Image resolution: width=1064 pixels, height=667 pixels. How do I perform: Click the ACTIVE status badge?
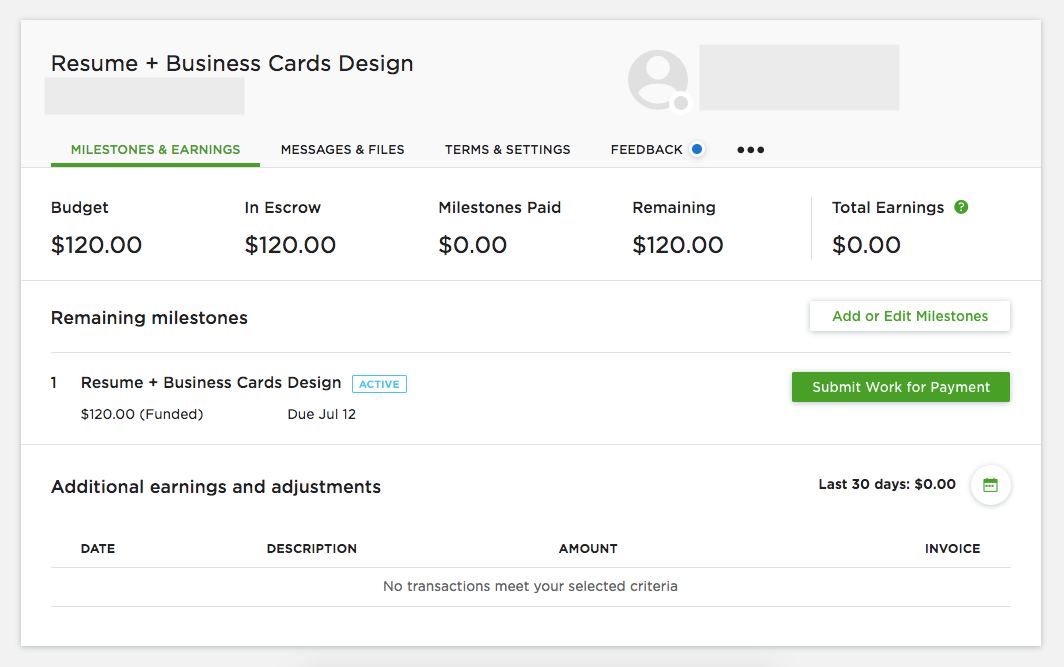379,384
